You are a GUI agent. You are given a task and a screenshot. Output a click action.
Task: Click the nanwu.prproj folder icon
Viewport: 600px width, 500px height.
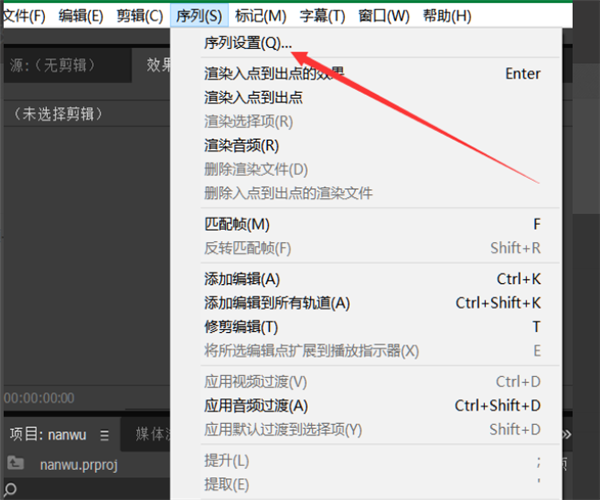[x=15, y=463]
